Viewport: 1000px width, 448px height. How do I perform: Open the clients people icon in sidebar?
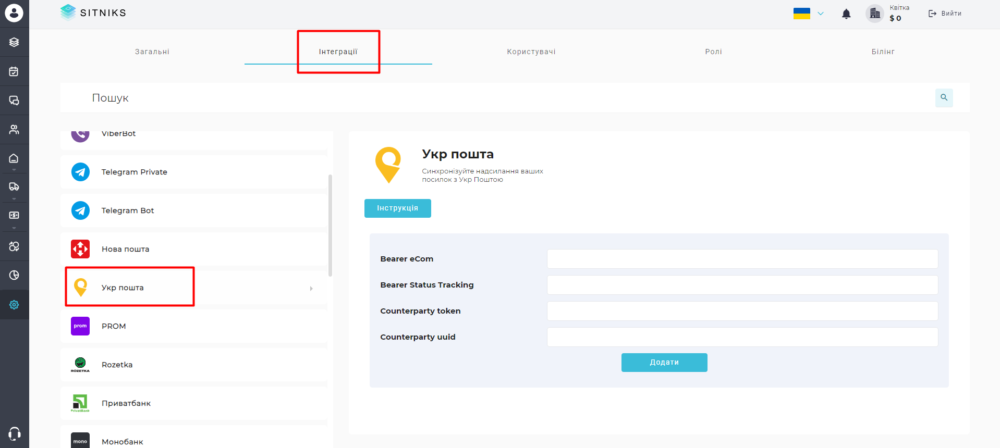coord(14,130)
